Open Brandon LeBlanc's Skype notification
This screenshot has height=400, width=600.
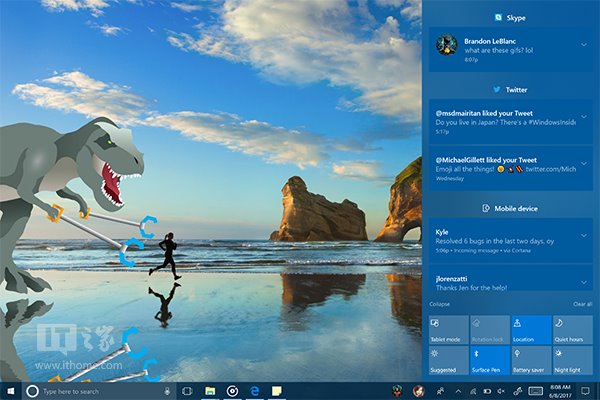point(510,49)
